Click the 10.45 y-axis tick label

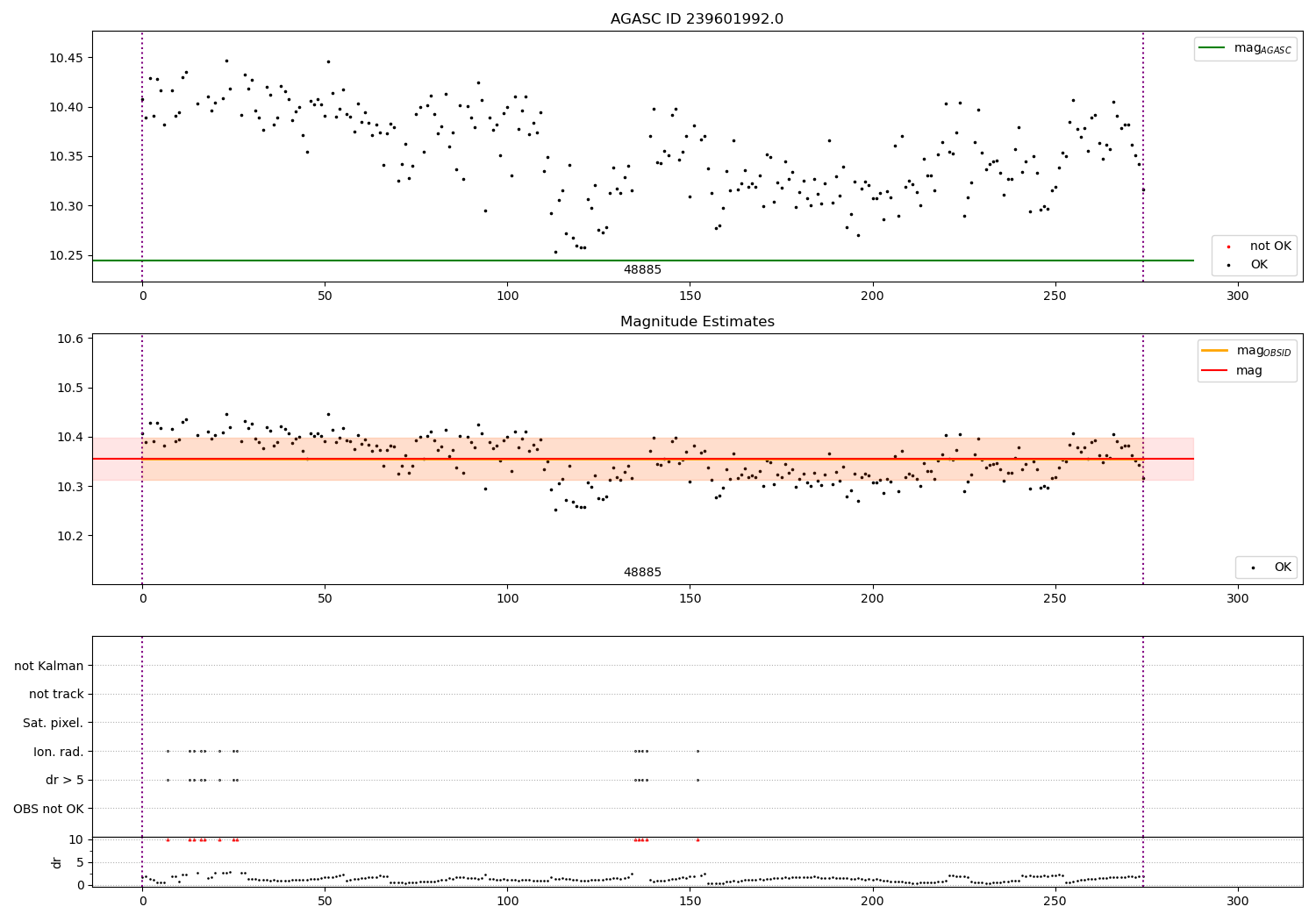66,59
